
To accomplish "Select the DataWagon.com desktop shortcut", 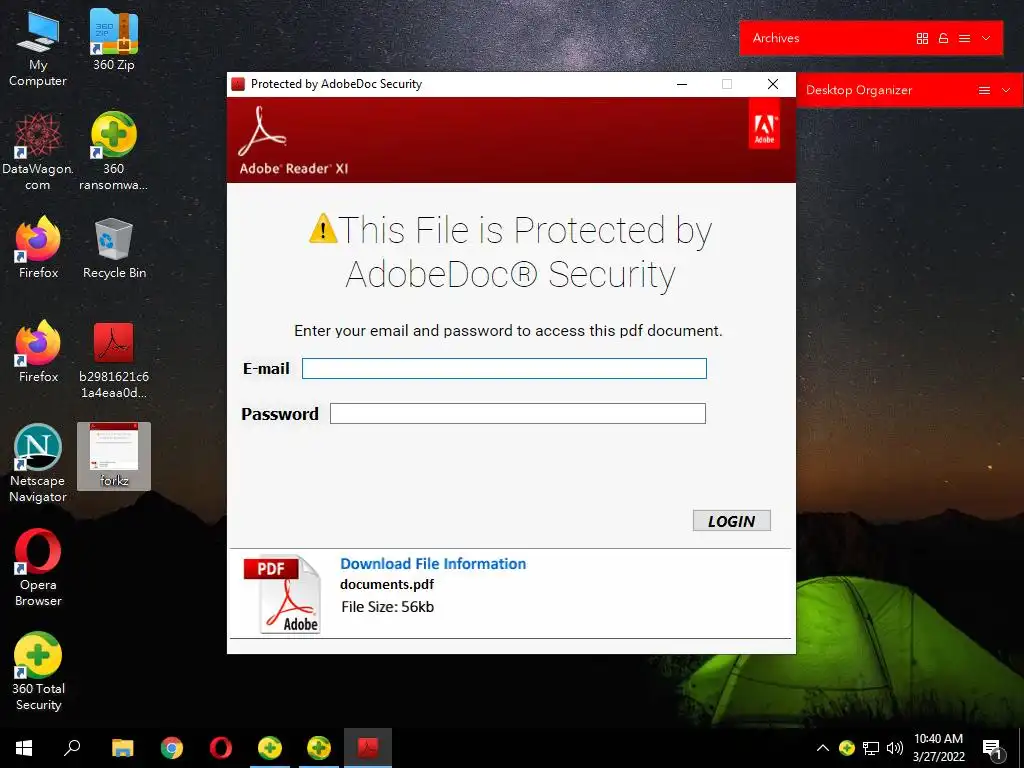I will click(38, 152).
